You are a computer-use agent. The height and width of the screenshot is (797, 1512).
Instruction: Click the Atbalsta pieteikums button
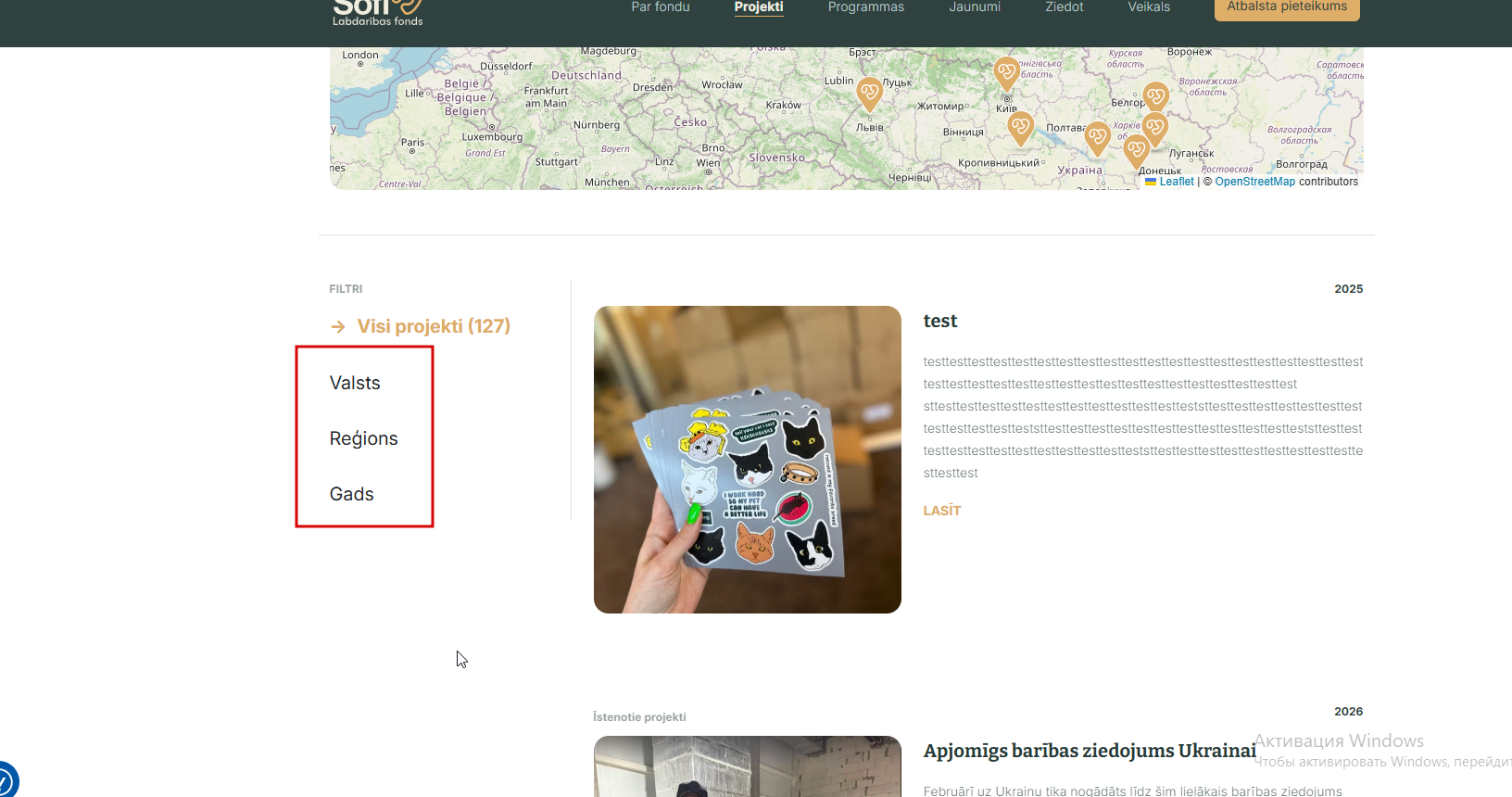click(x=1287, y=7)
